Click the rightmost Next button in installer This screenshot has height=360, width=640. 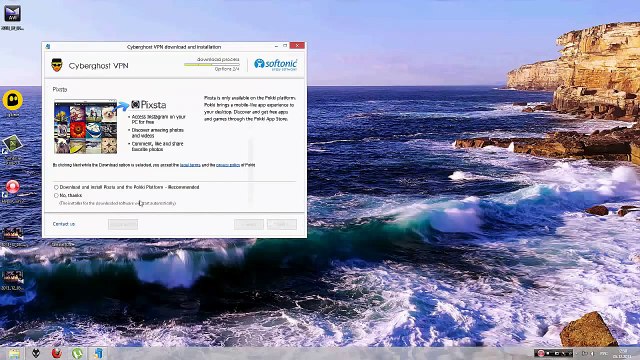pyautogui.click(x=282, y=224)
